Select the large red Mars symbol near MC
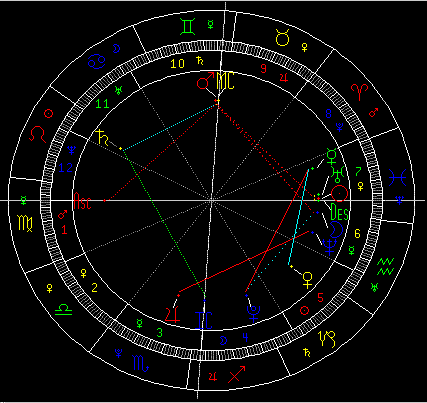427x403 pixels. [205, 81]
